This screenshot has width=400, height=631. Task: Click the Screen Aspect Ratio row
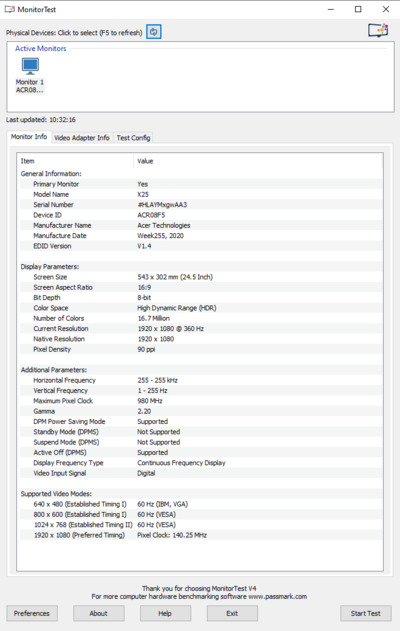pos(200,287)
